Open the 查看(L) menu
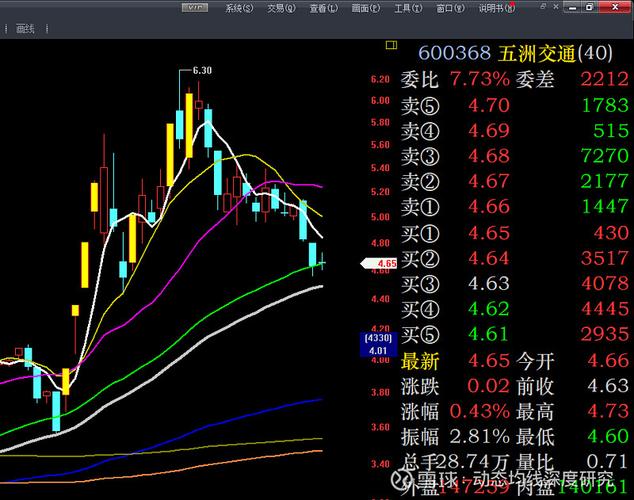Viewport: 634px width, 500px height. coord(323,8)
